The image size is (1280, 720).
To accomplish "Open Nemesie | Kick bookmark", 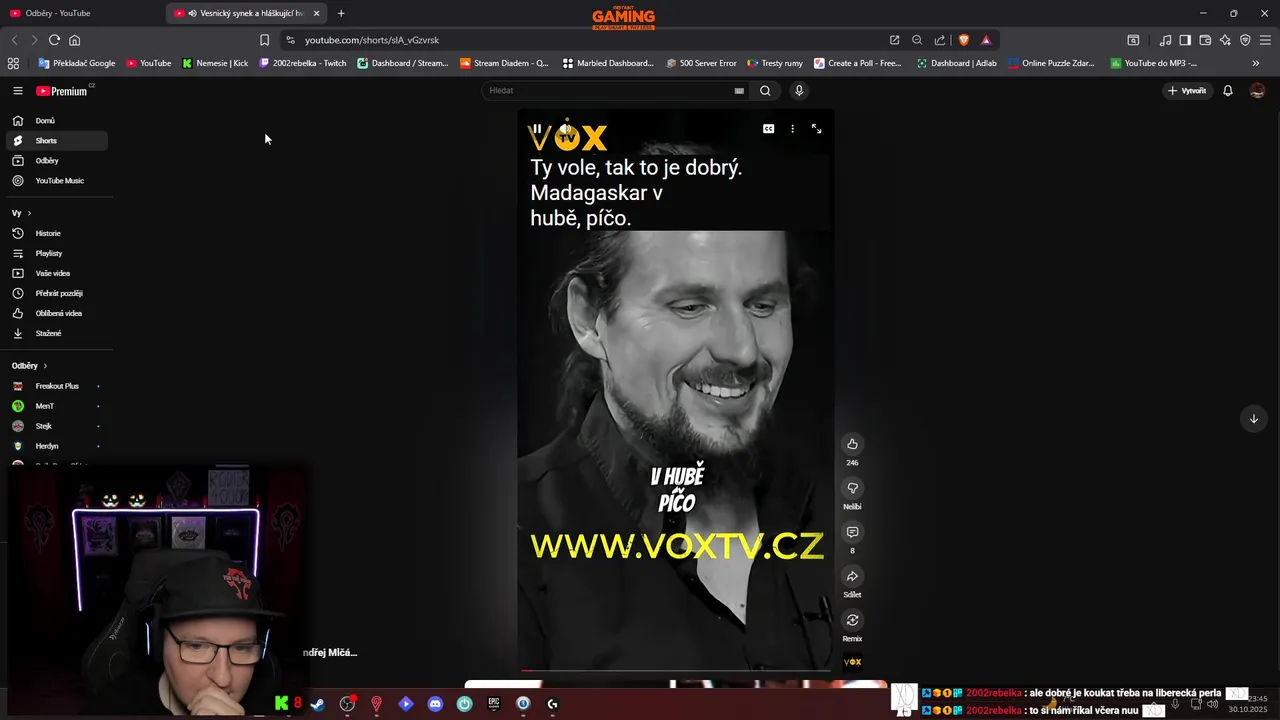I will 215,63.
